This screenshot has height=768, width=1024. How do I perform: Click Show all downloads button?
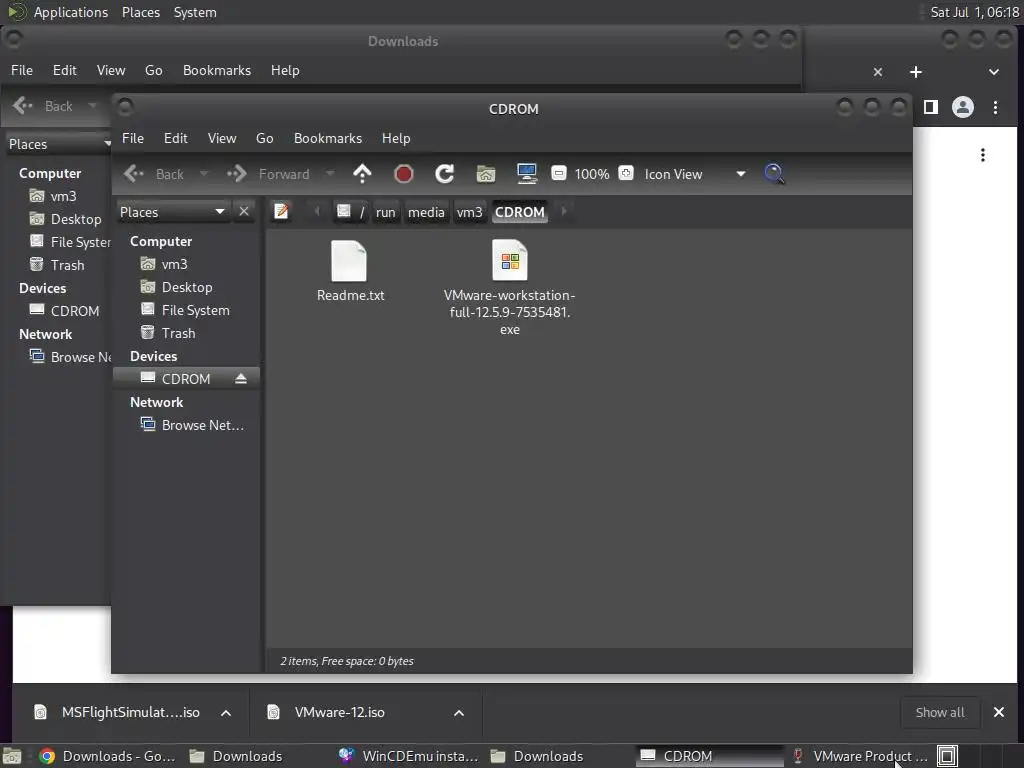coord(940,712)
